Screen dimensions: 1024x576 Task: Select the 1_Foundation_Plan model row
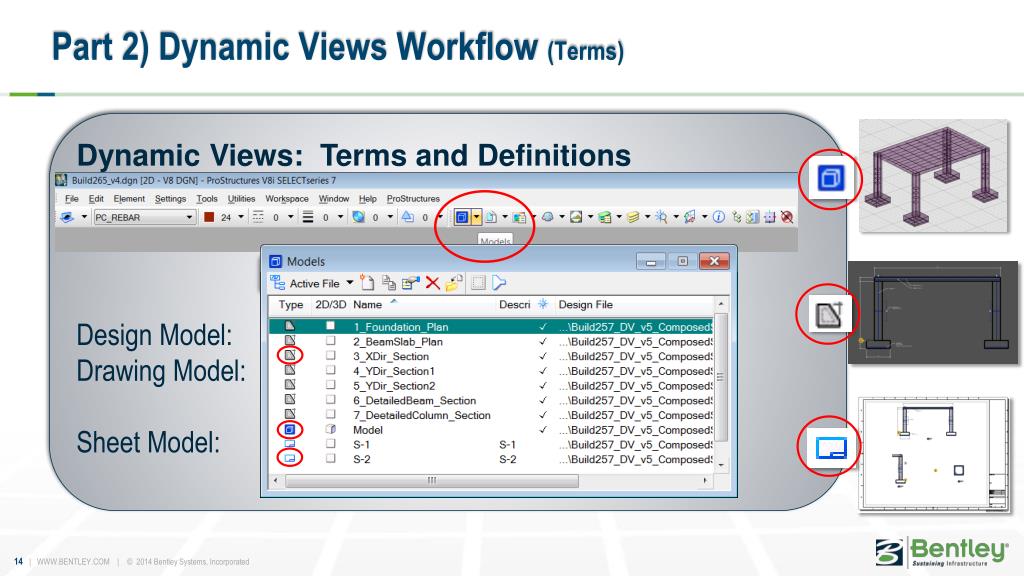pos(491,327)
